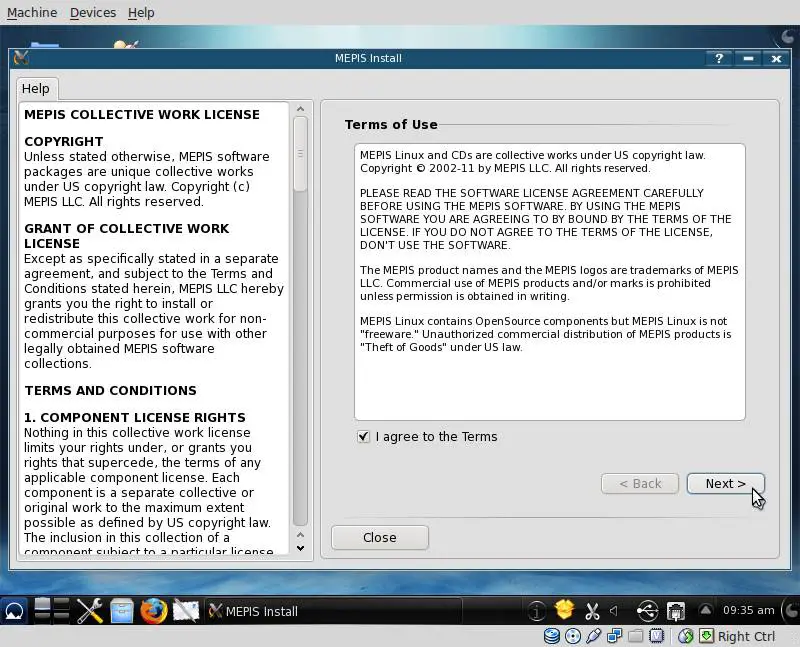The height and width of the screenshot is (647, 800).
Task: Click the volume speaker tray icon
Action: (614, 610)
